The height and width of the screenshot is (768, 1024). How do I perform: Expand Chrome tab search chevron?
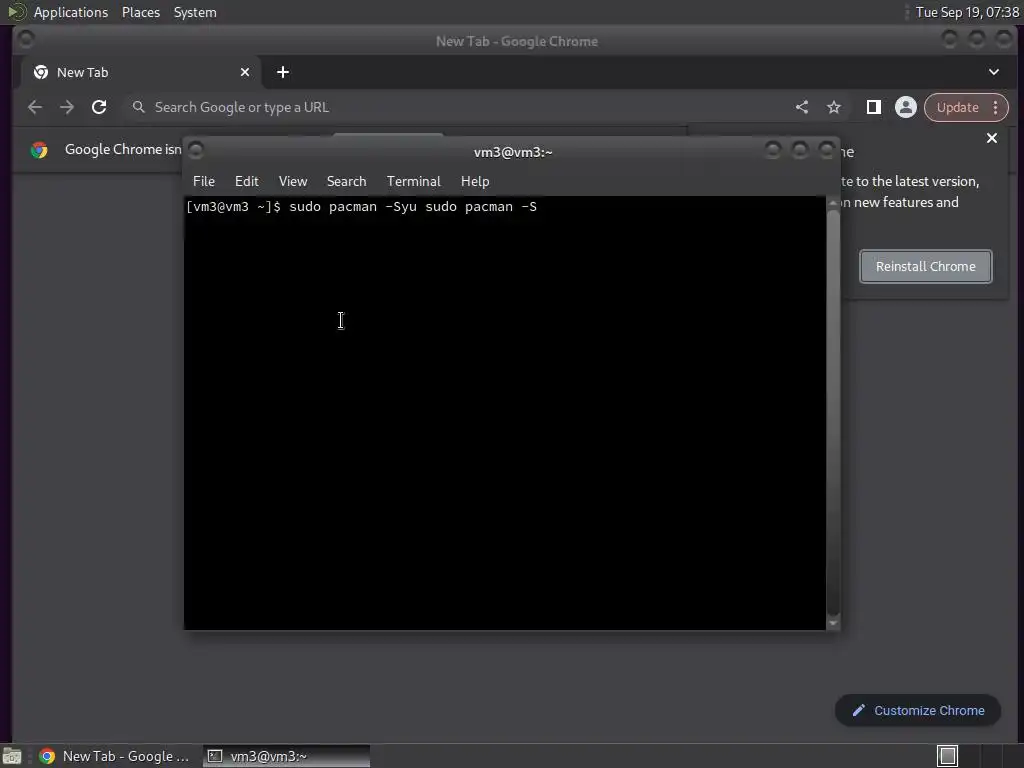pyautogui.click(x=994, y=72)
